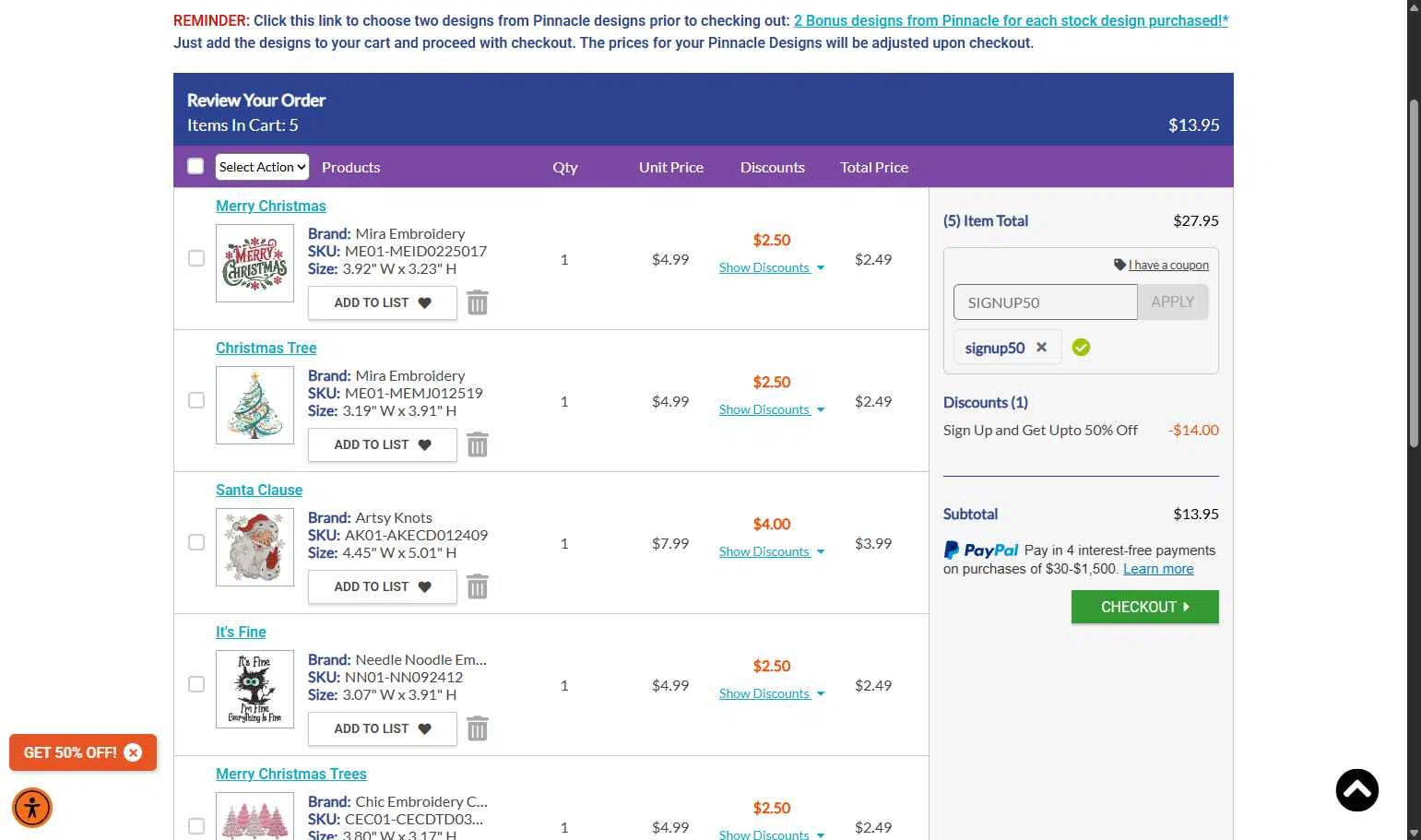Expand Show Discounts for It's Fine
Screen dimensions: 1421x840
(x=772, y=693)
